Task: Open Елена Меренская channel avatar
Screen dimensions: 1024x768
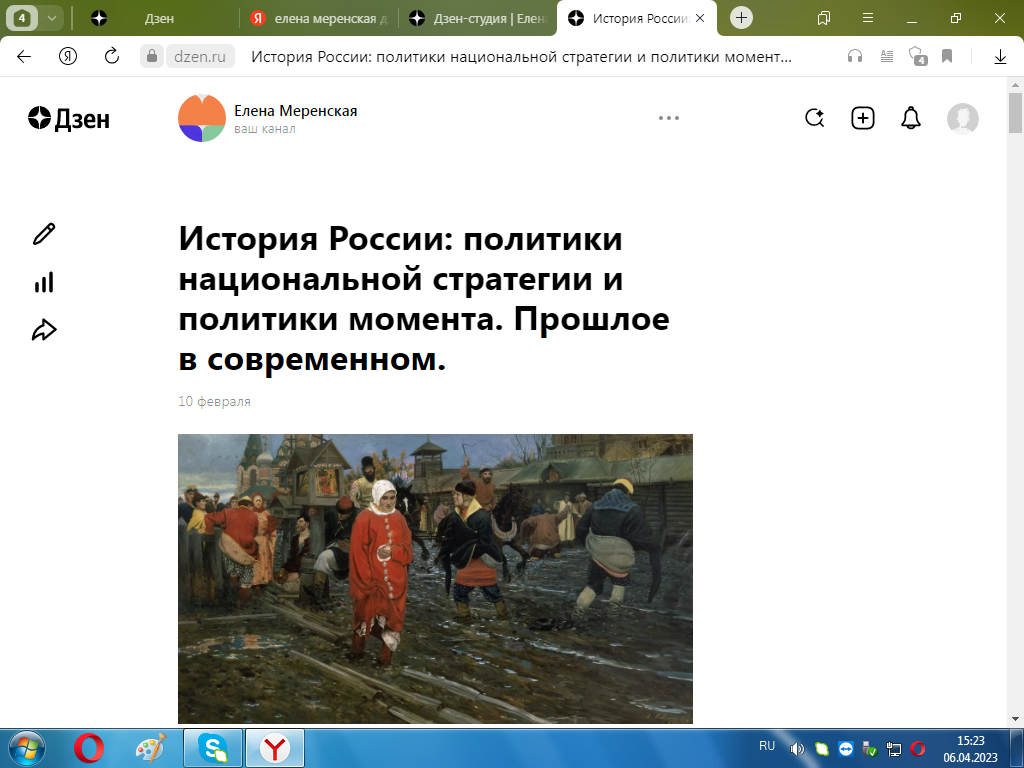Action: click(x=202, y=118)
